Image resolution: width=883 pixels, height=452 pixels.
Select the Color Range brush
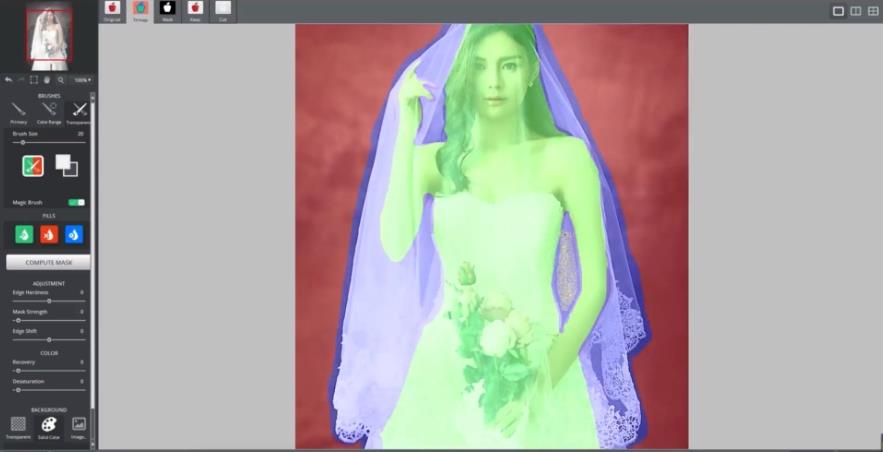click(x=49, y=111)
